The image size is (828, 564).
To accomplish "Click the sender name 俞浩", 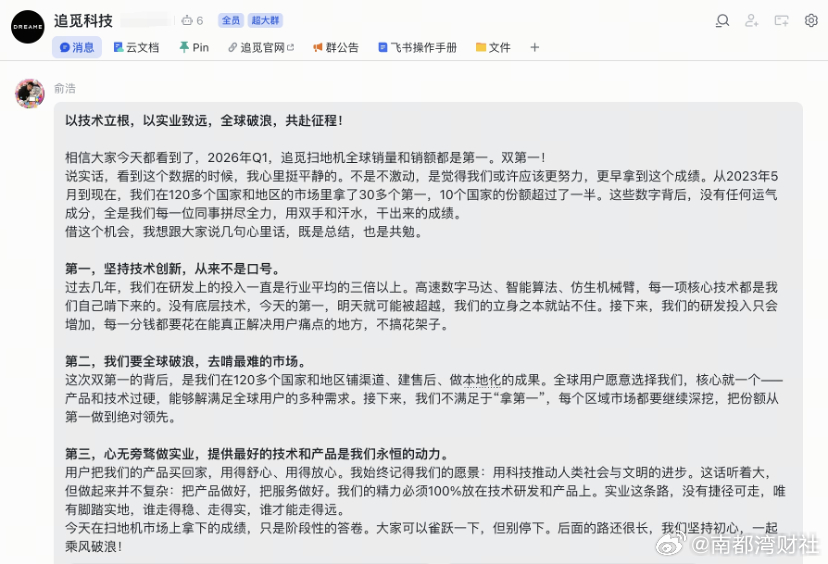I will (x=65, y=88).
